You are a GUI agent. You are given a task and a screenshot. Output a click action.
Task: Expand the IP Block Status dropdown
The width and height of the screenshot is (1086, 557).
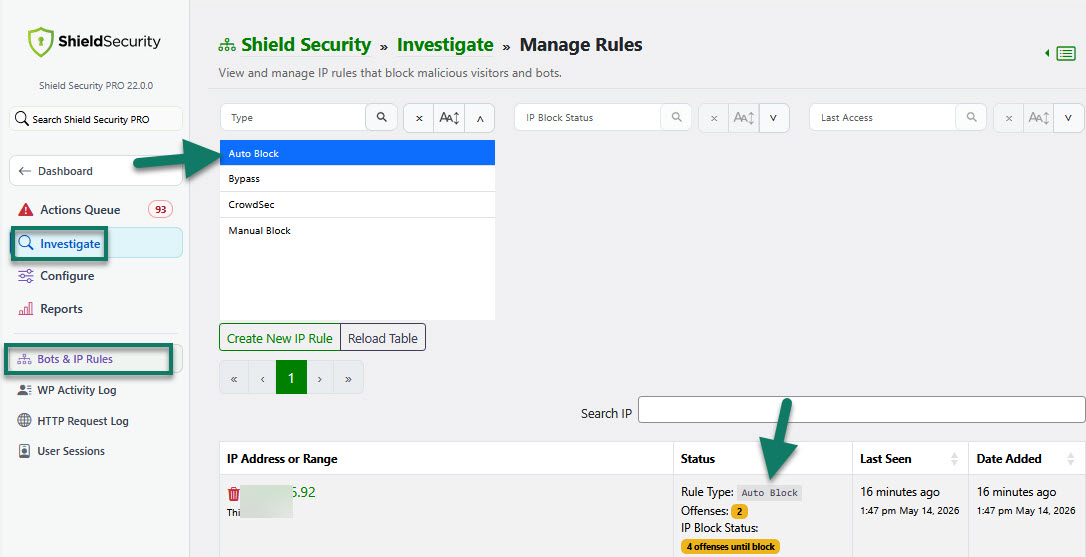(x=774, y=118)
